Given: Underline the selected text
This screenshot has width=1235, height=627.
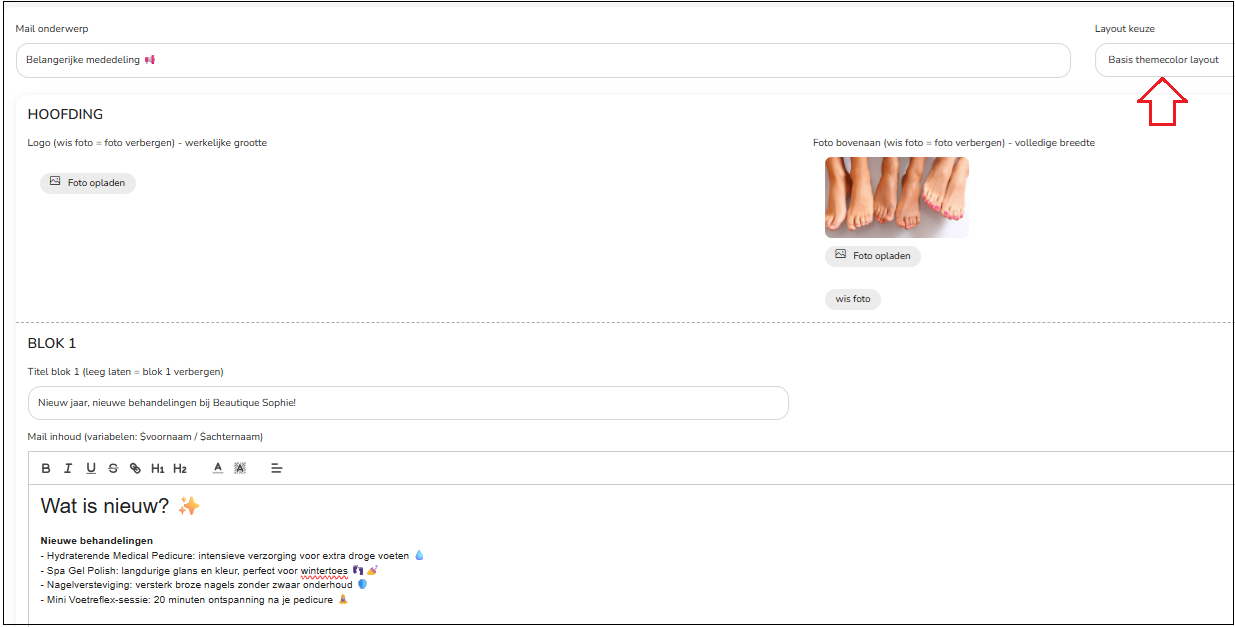Looking at the screenshot, I should [91, 468].
